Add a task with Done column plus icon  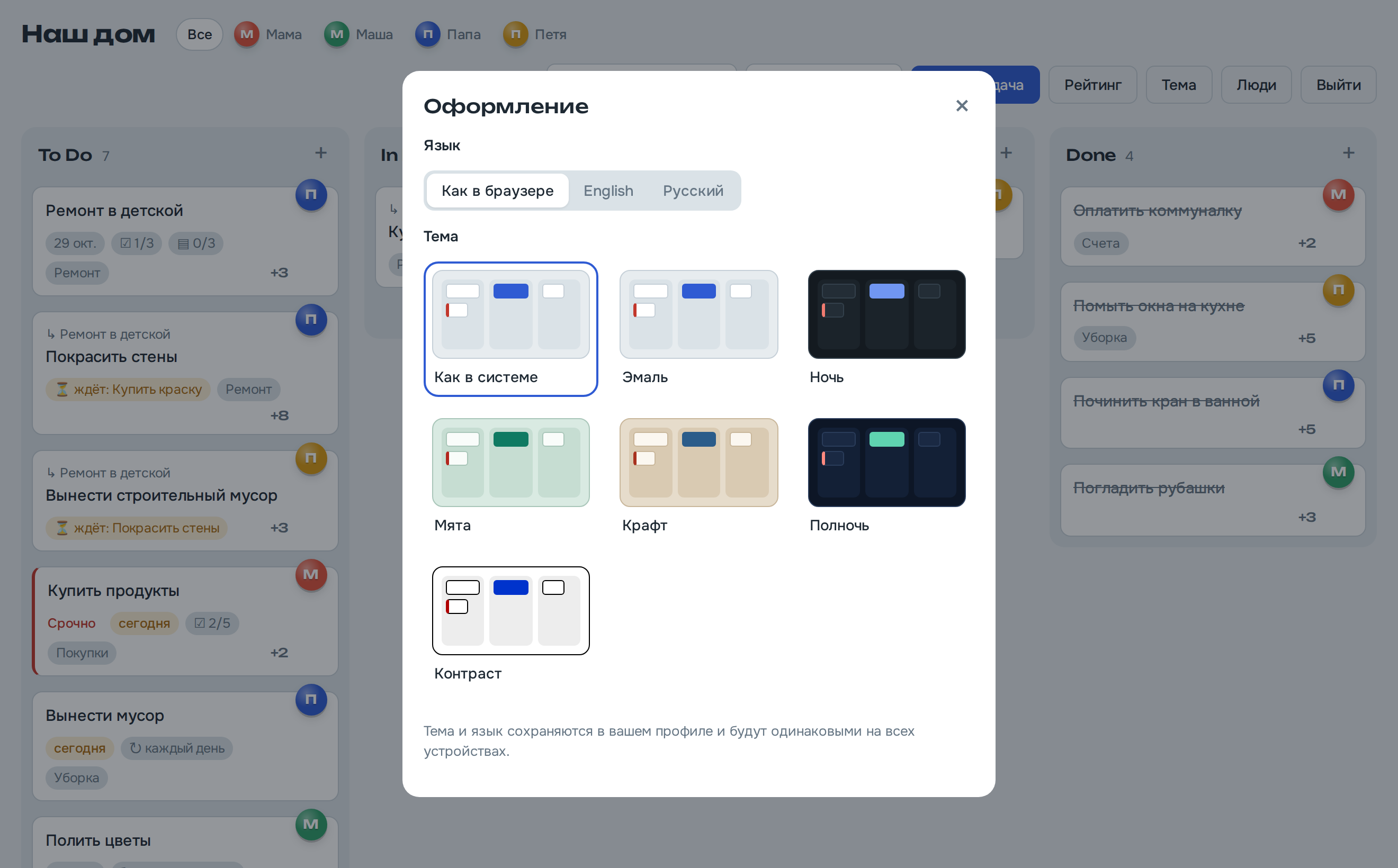click(1349, 153)
